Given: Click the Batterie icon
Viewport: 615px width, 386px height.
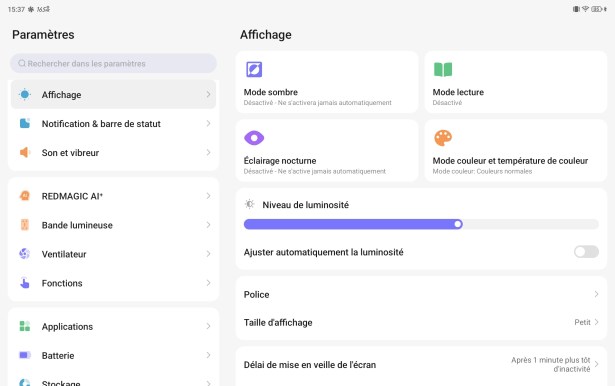Looking at the screenshot, I should (x=25, y=355).
